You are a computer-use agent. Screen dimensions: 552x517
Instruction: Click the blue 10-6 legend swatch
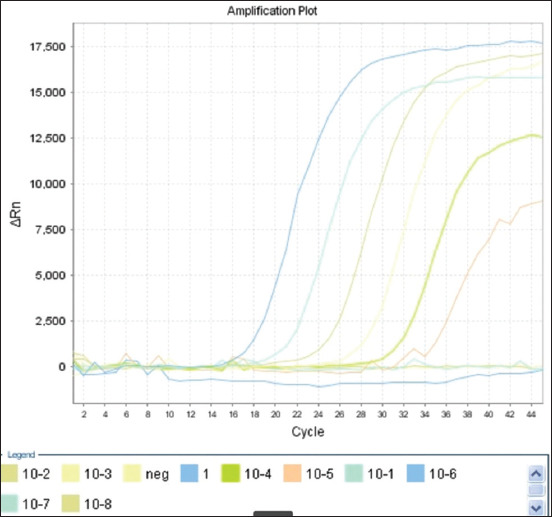416,473
